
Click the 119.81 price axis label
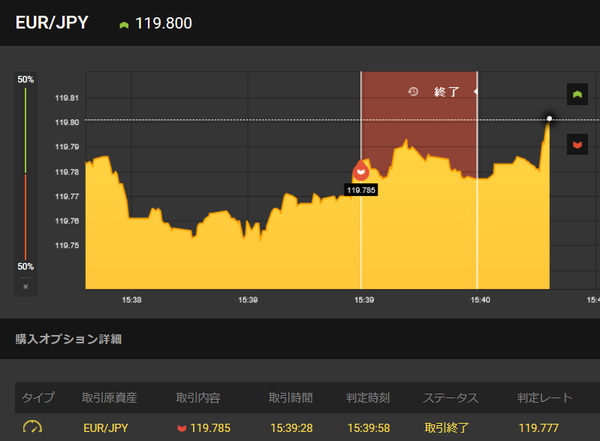pyautogui.click(x=67, y=98)
